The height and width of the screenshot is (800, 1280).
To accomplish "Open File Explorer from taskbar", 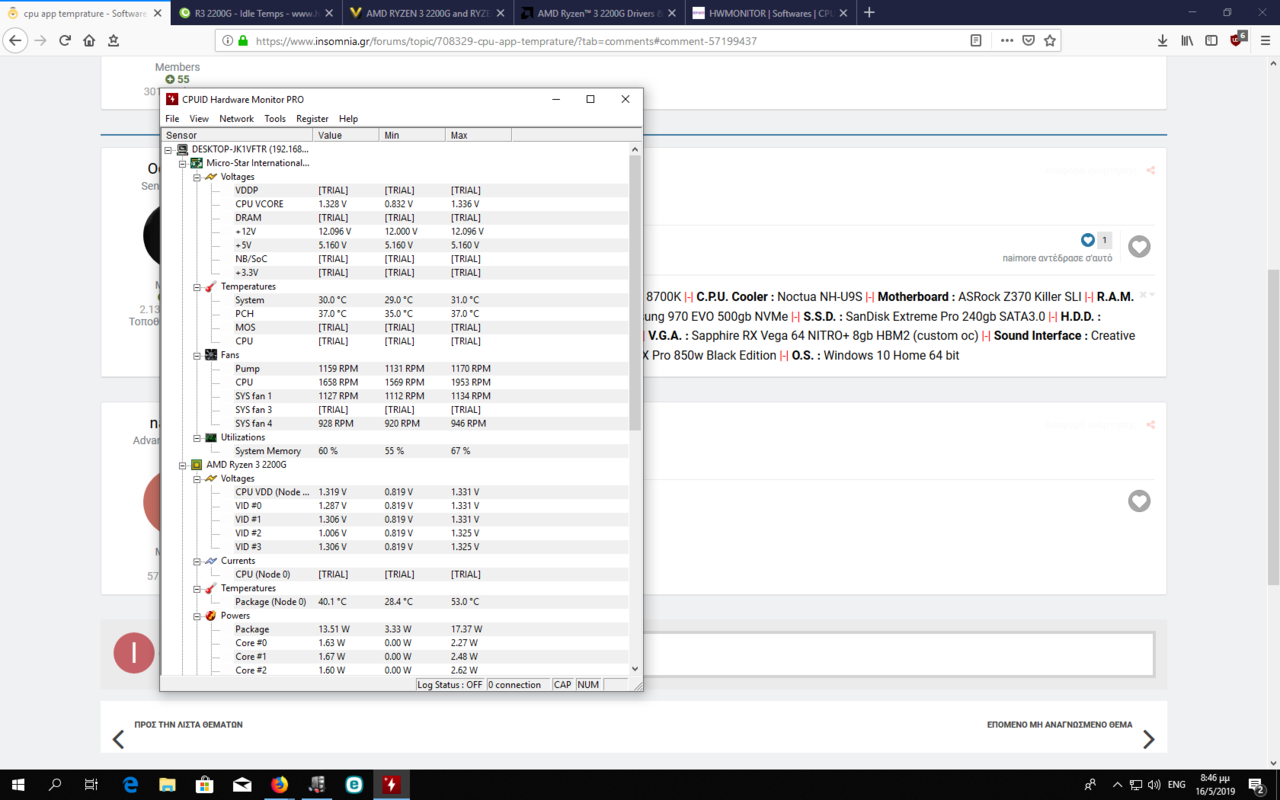I will coord(167,785).
